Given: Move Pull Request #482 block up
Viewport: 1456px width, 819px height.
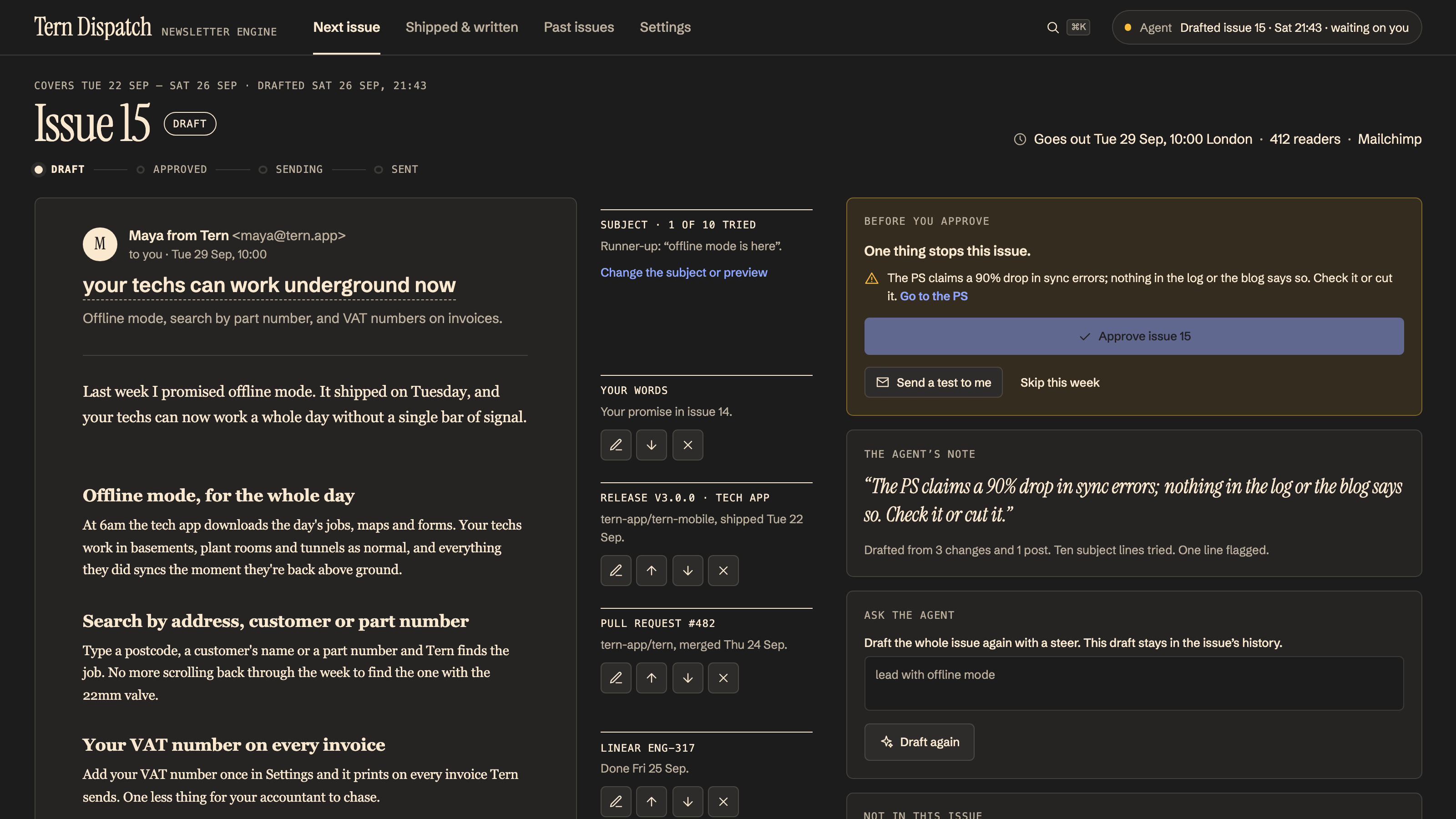Looking at the screenshot, I should click(651, 677).
